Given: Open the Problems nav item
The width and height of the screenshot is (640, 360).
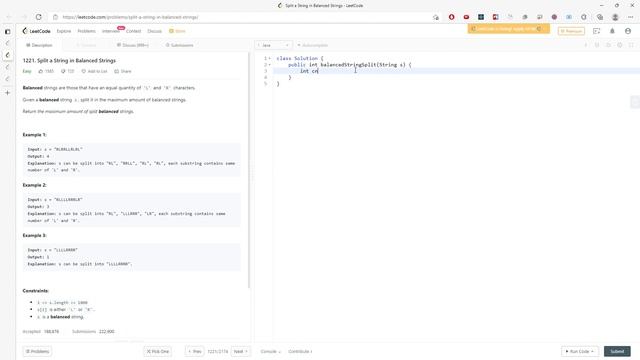Looking at the screenshot, I should [x=87, y=31].
